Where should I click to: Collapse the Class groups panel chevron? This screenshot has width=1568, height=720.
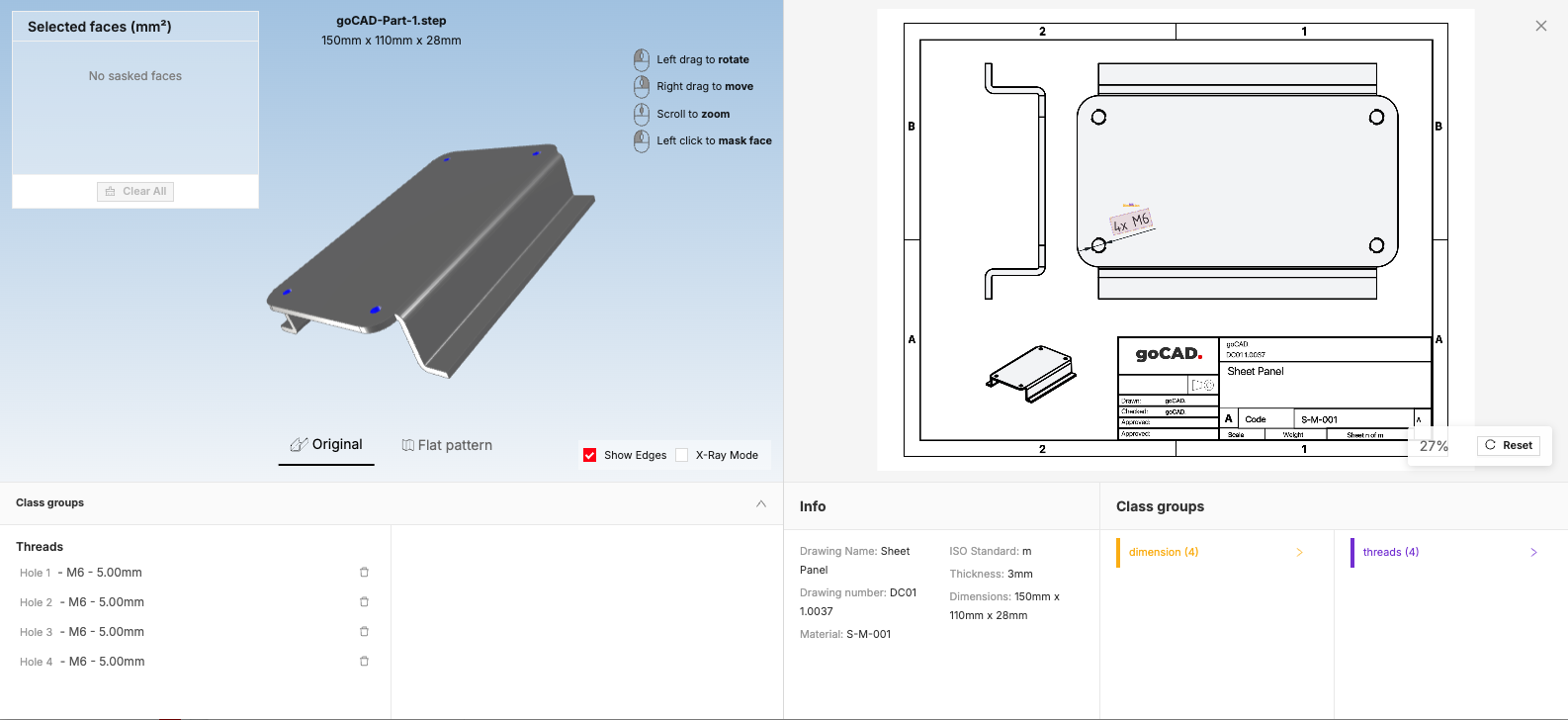point(761,503)
